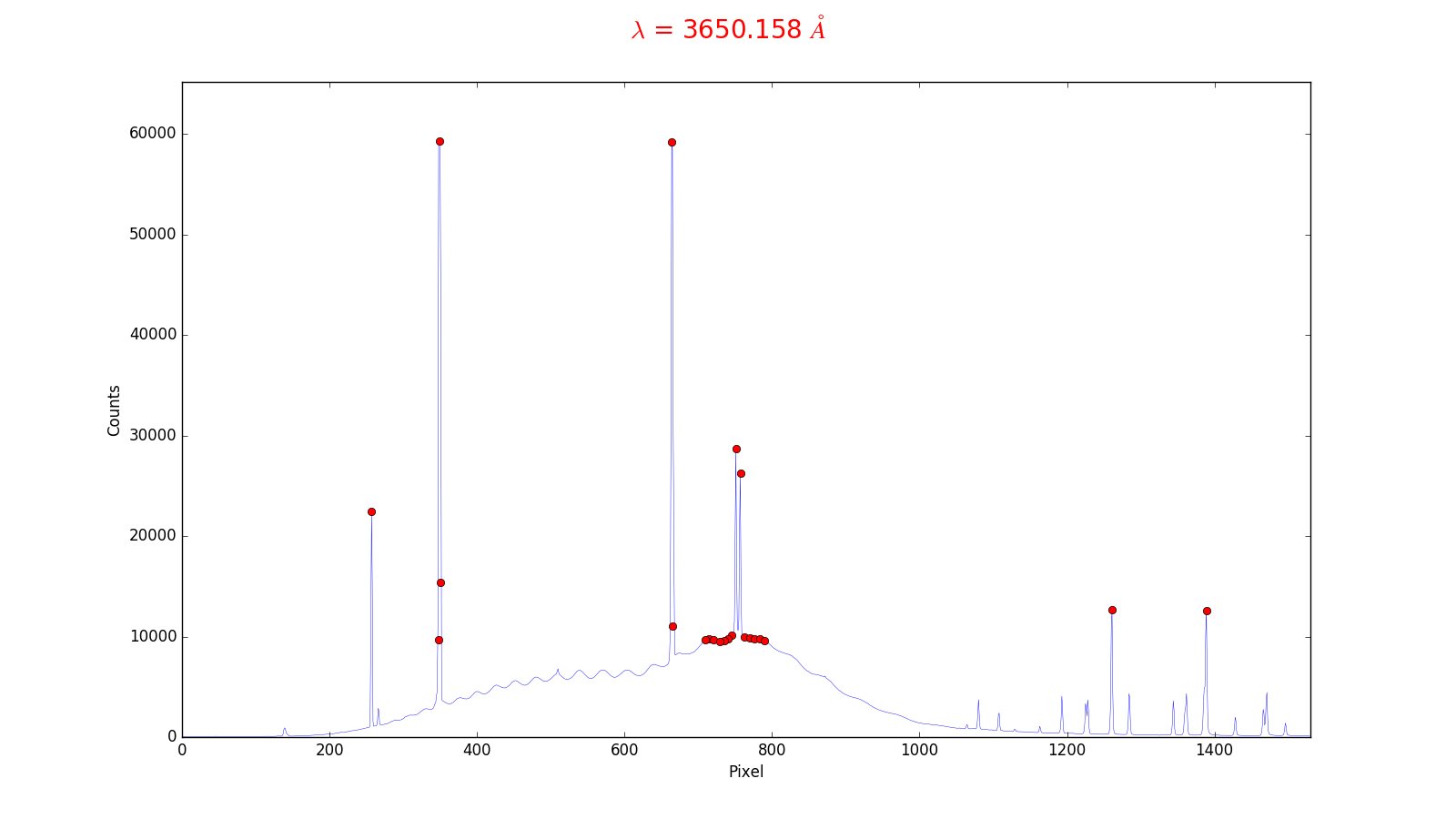Click the "Pixel" x-axis label
The image size is (1456, 819).
(x=746, y=772)
